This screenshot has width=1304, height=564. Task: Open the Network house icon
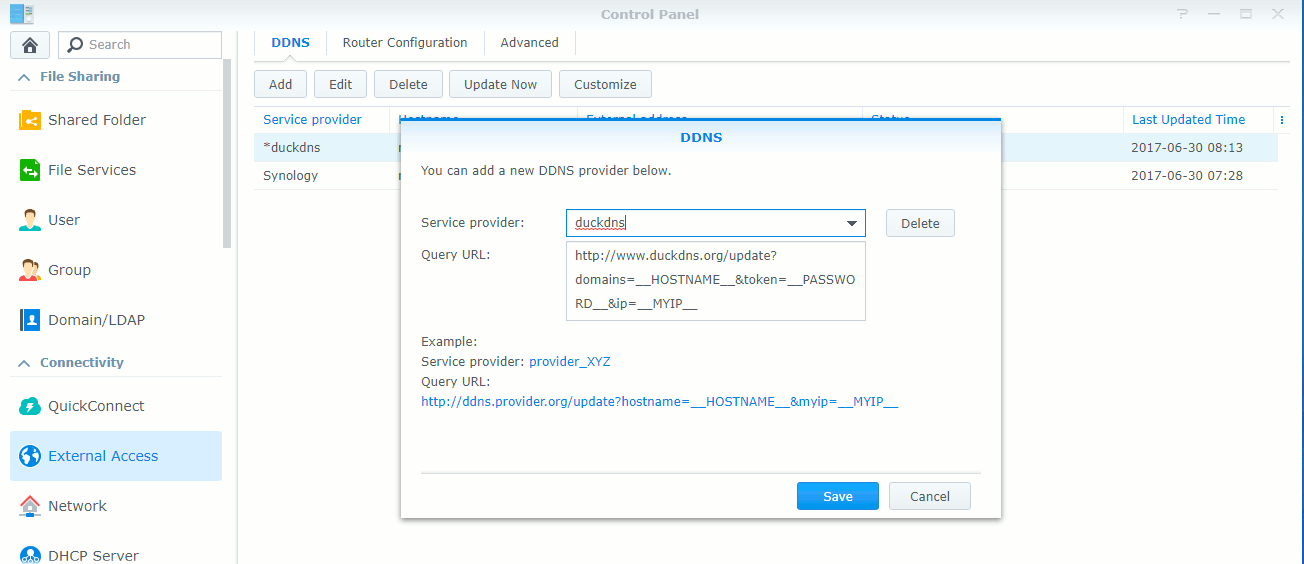click(x=30, y=506)
